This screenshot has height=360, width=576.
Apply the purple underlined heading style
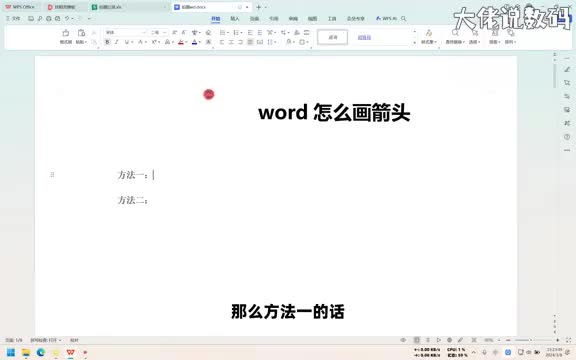point(364,37)
